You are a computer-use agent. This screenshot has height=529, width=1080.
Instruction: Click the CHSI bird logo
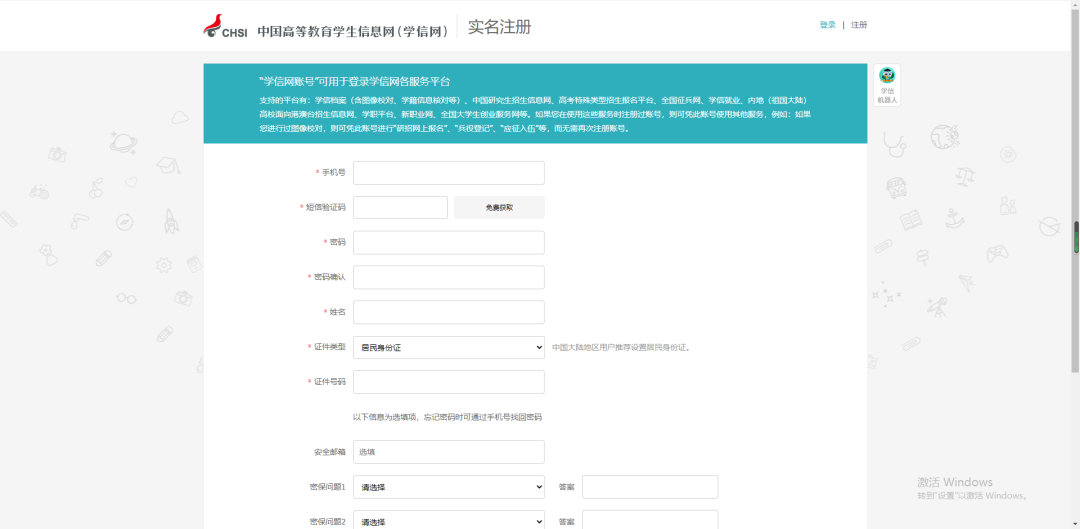(x=225, y=27)
